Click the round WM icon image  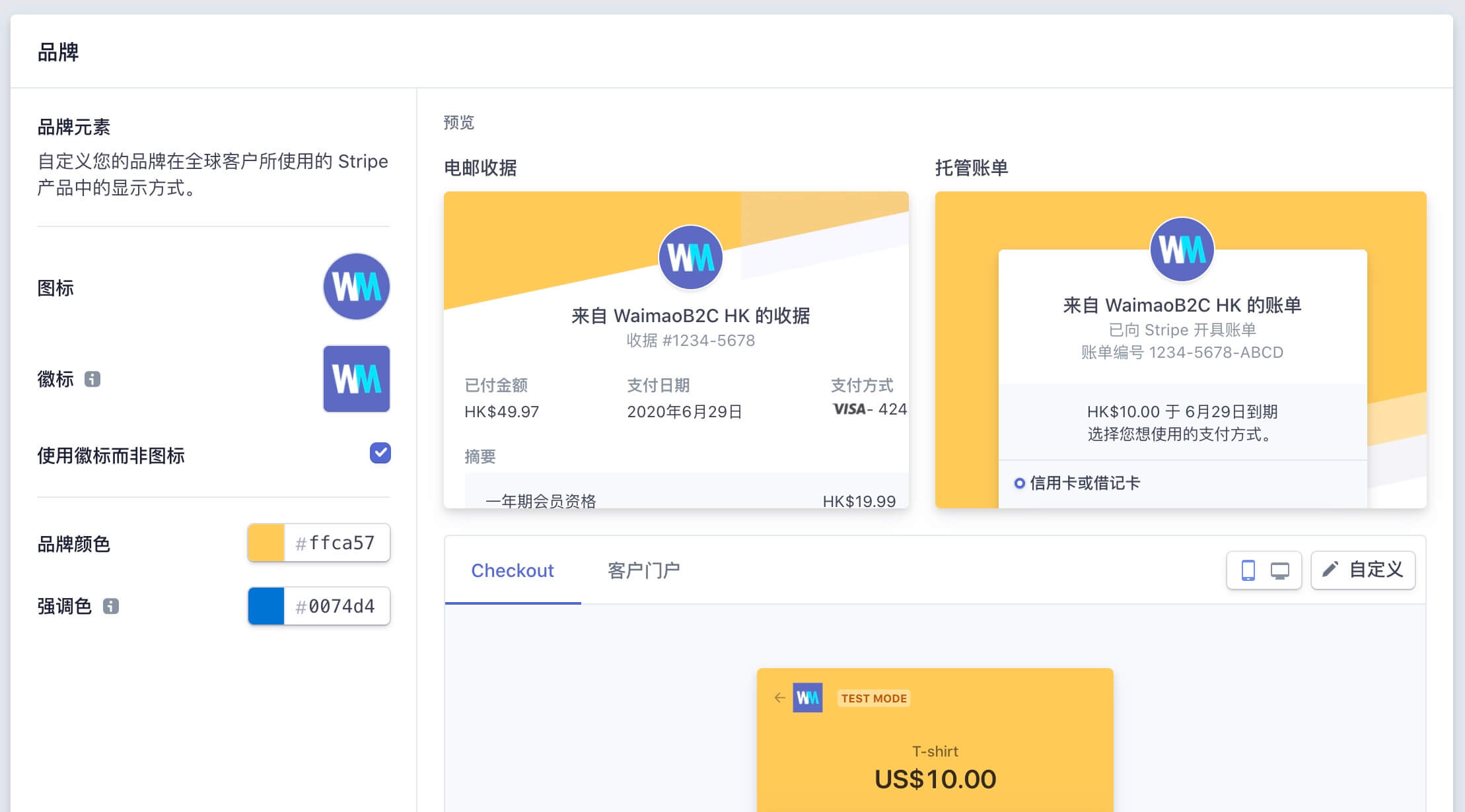click(x=357, y=287)
